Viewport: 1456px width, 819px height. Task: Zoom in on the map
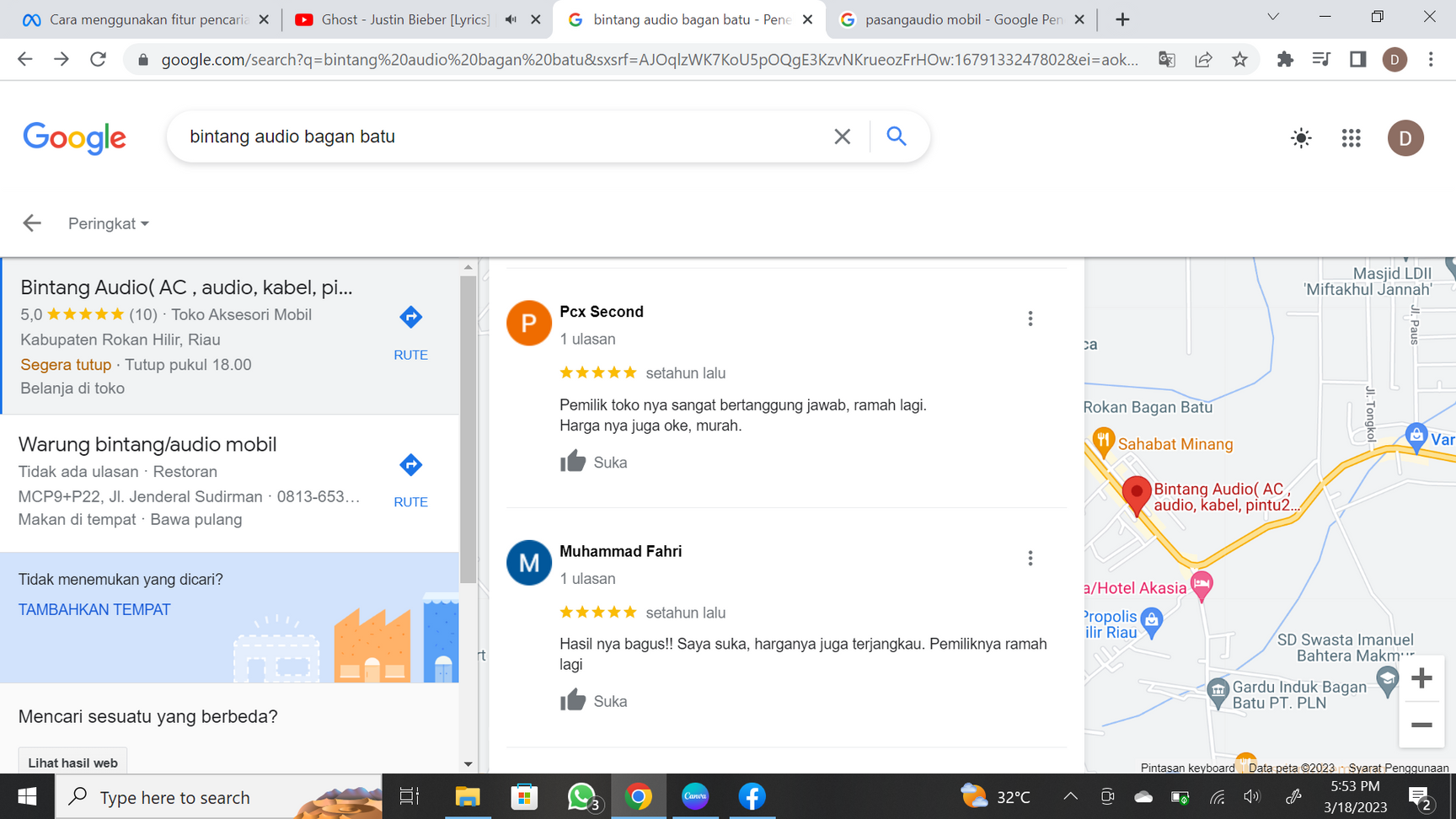(1421, 678)
